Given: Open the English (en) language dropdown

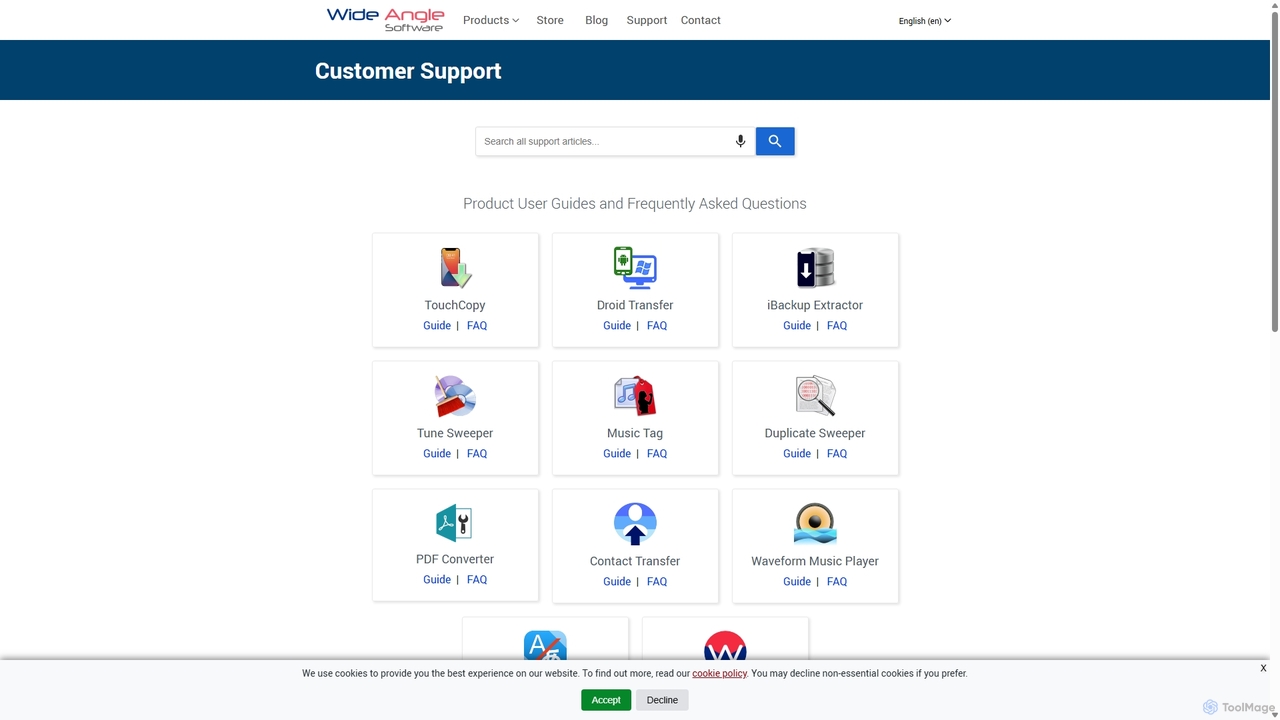Looking at the screenshot, I should pyautogui.click(x=925, y=21).
